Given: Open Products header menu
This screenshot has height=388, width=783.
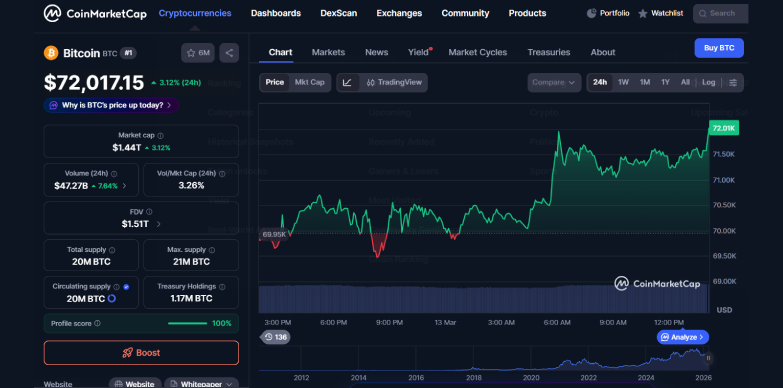Looking at the screenshot, I should click(527, 13).
